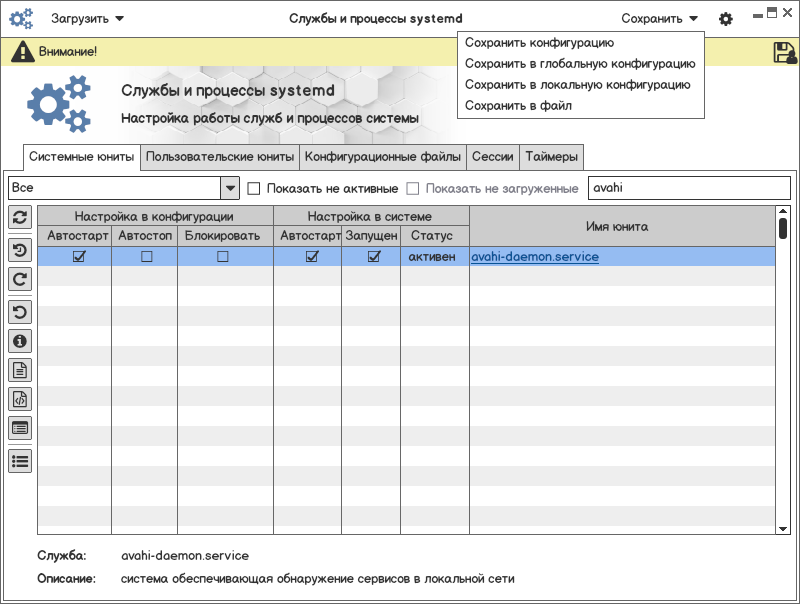800x604 pixels.
Task: Expand the 'Все' filter combo box
Action: click(x=230, y=188)
